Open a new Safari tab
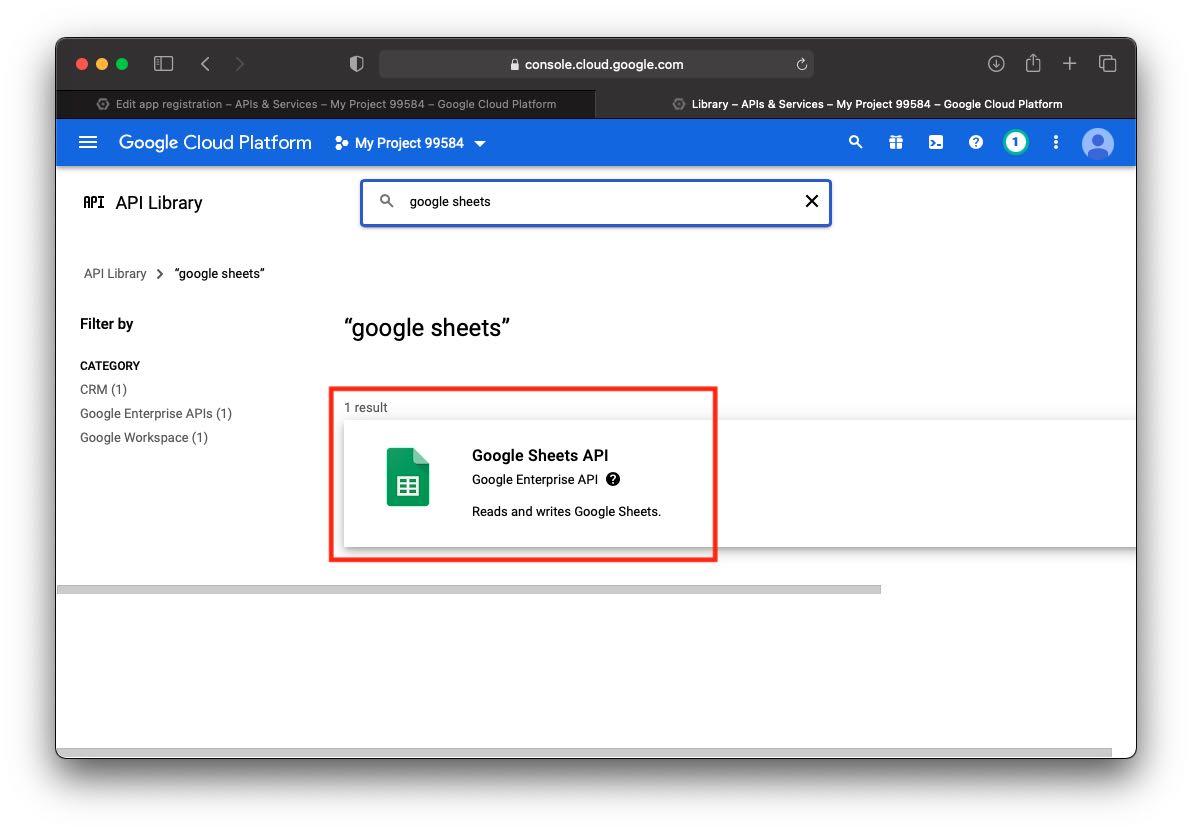This screenshot has height=832, width=1192. click(x=1069, y=64)
